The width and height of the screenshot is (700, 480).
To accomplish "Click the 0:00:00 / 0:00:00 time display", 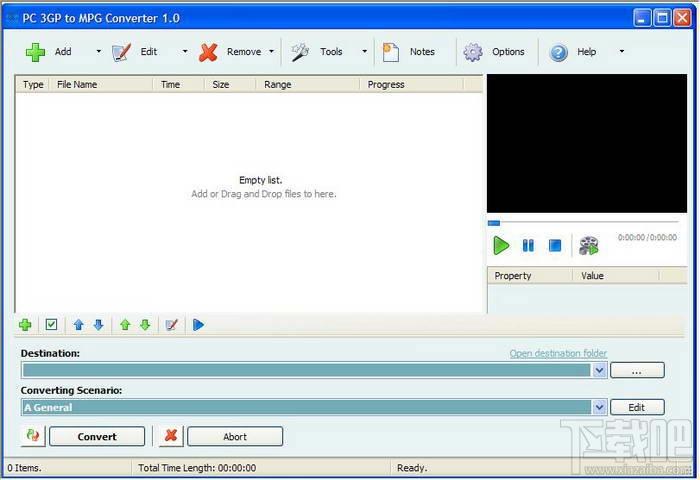I will point(647,237).
